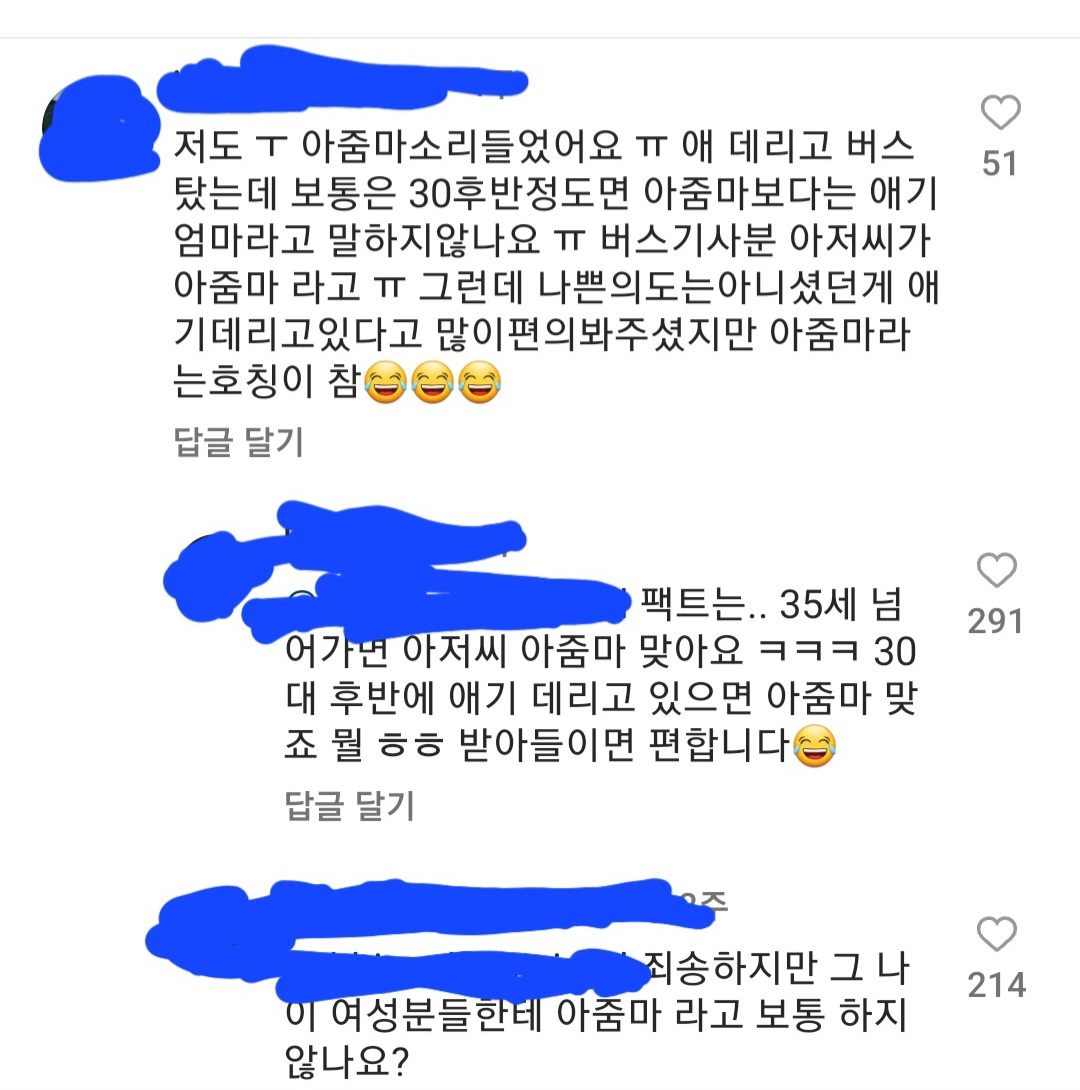Tap laughing emojis after 는호칭이 참

pyautogui.click(x=432, y=382)
